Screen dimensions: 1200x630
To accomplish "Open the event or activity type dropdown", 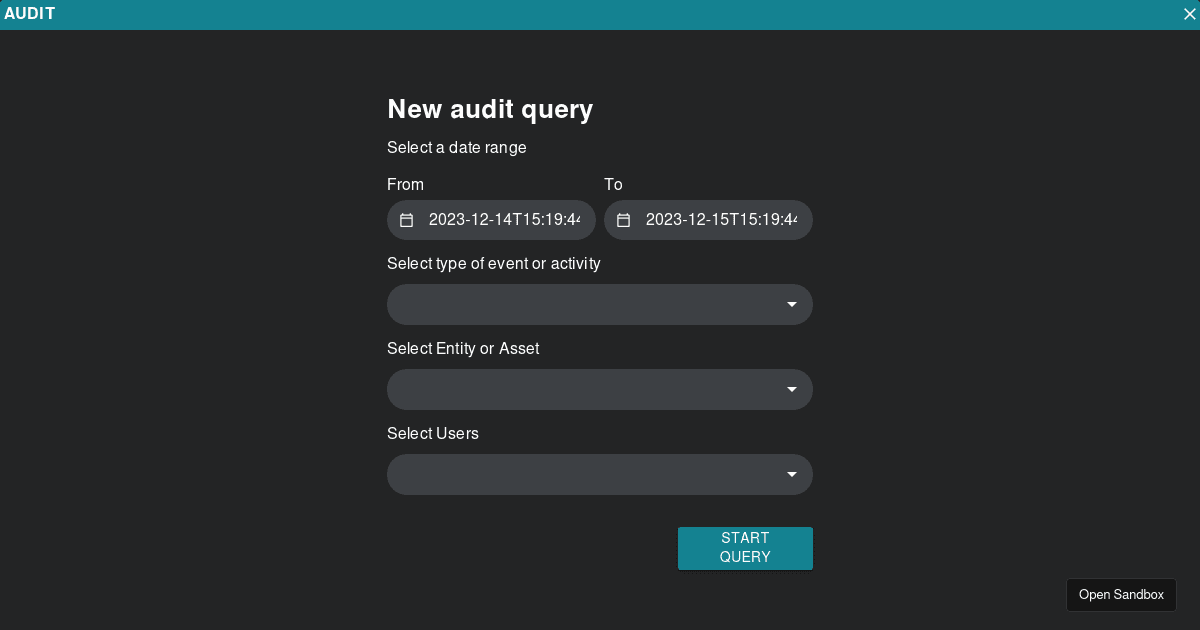I will coord(600,304).
